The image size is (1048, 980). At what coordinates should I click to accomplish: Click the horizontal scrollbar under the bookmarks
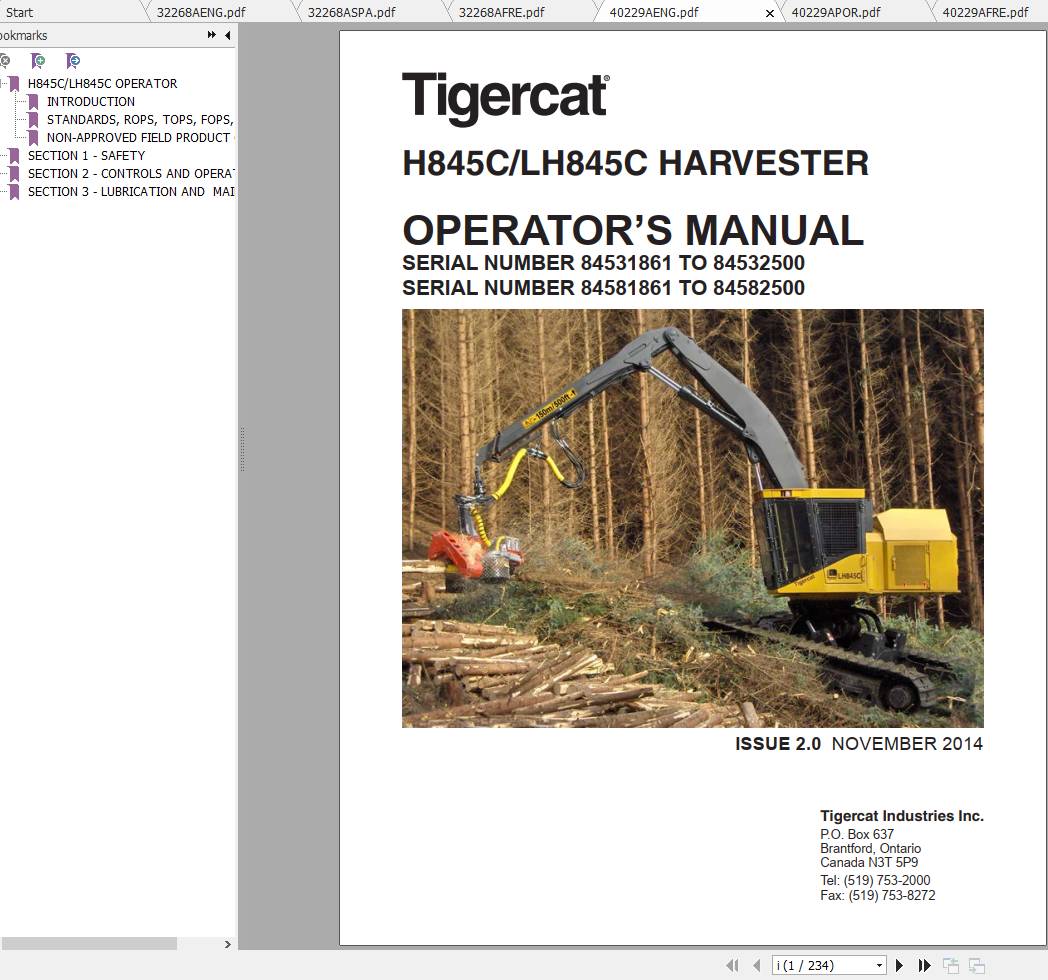tap(90, 942)
